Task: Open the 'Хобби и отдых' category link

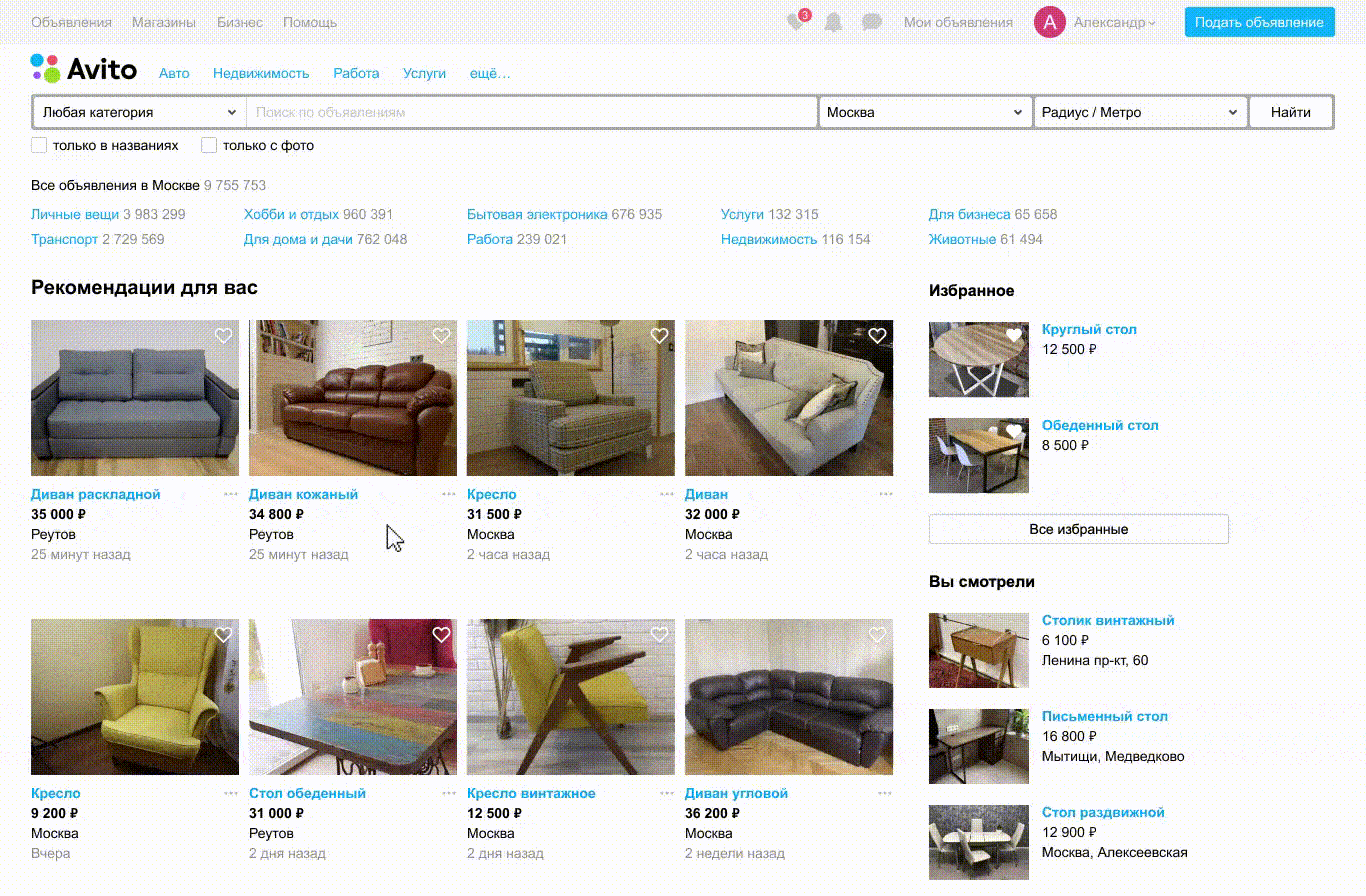Action: pos(291,214)
